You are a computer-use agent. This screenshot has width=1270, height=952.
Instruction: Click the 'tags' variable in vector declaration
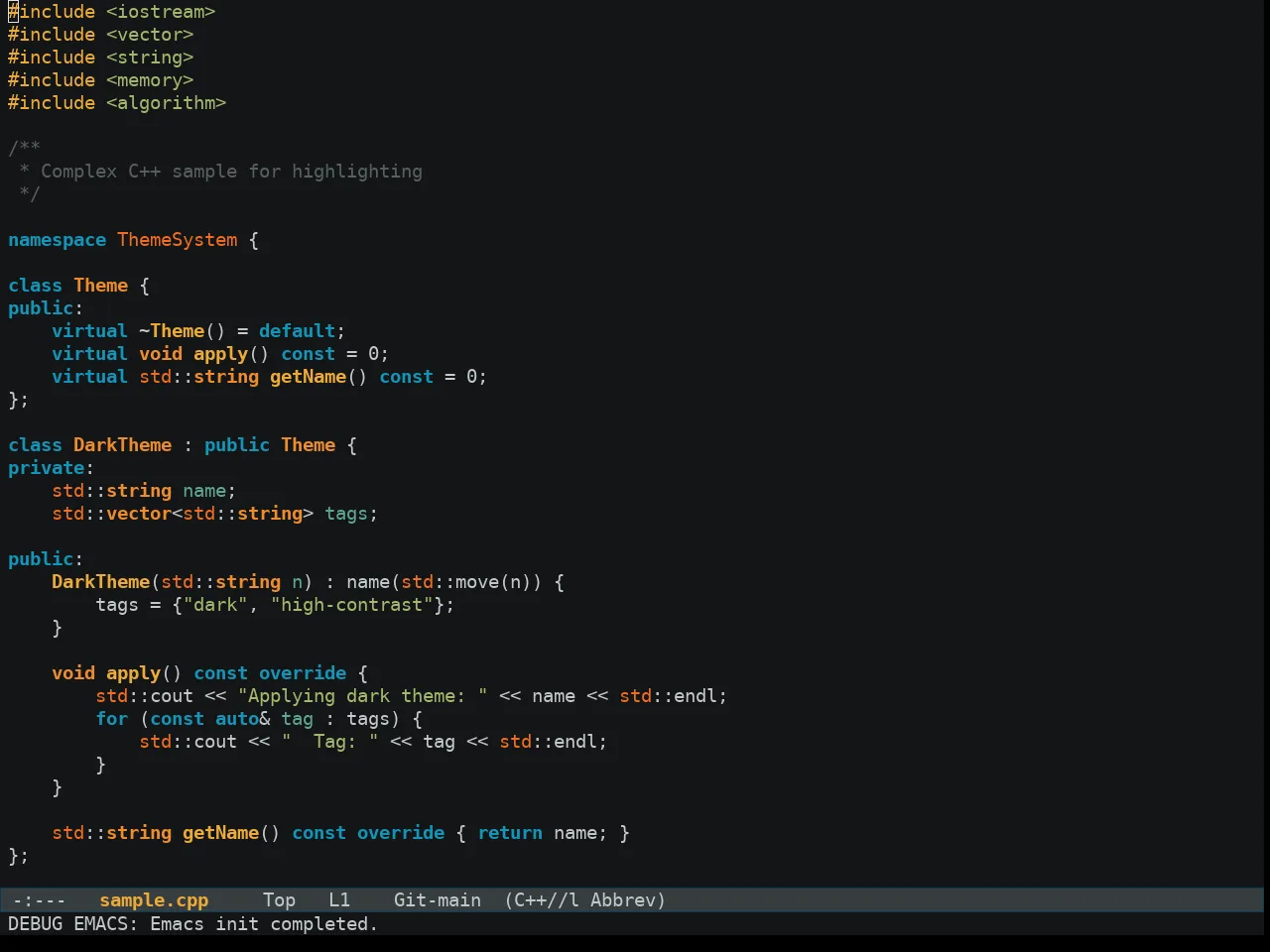click(x=346, y=514)
